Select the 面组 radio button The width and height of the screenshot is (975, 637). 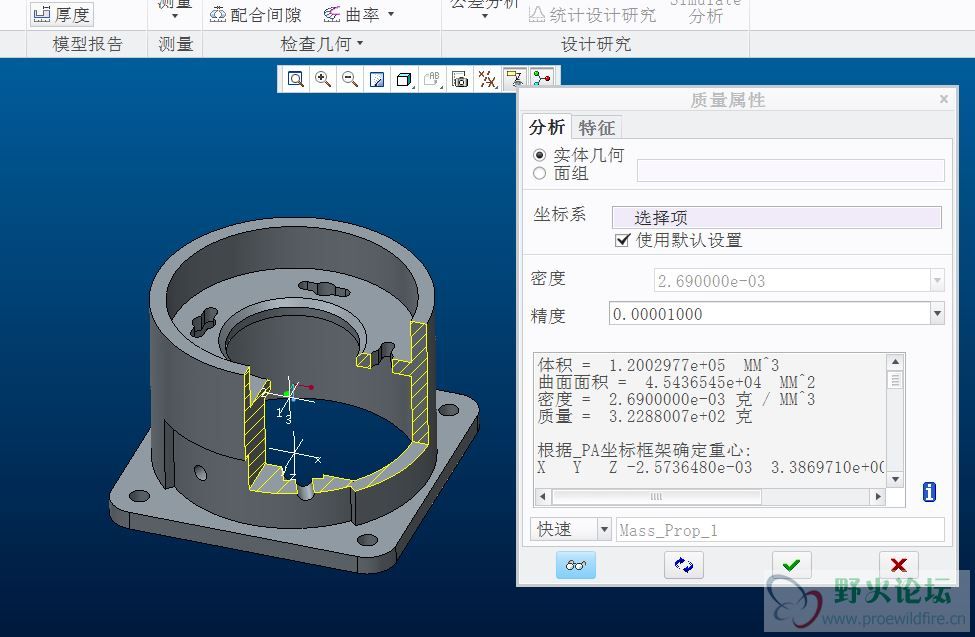click(x=539, y=173)
